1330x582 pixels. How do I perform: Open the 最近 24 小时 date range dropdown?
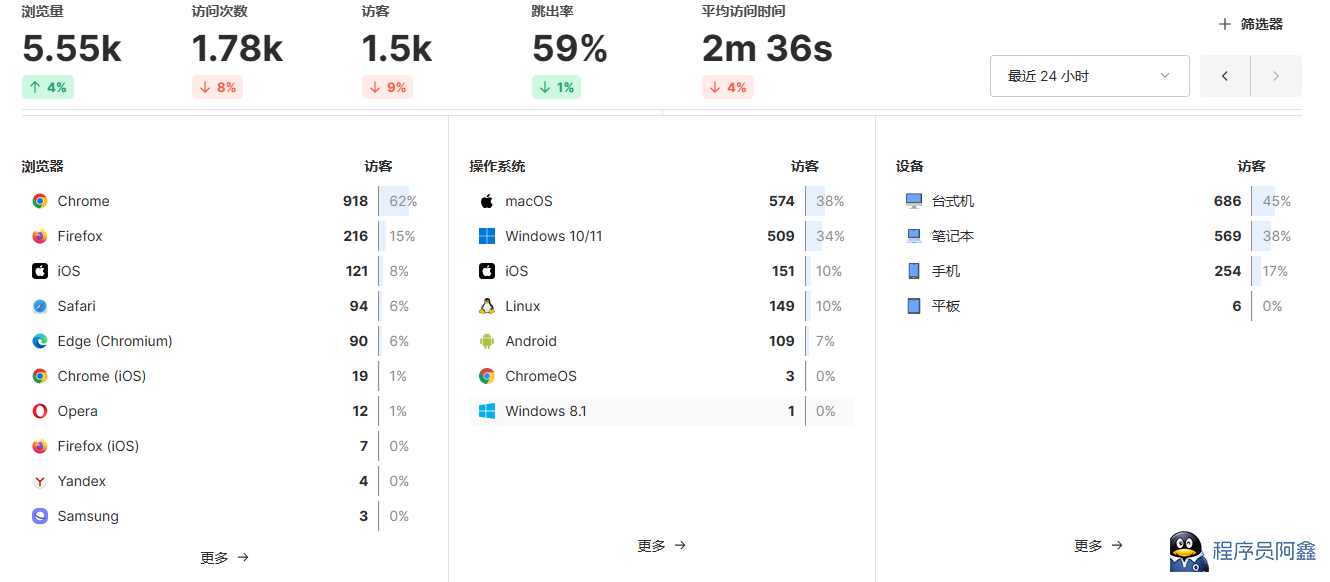point(1089,76)
